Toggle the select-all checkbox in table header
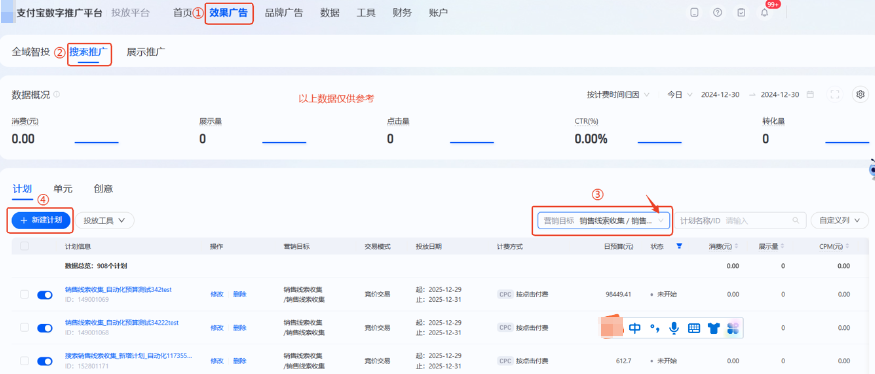This screenshot has height=374, width=875. tap(24, 246)
